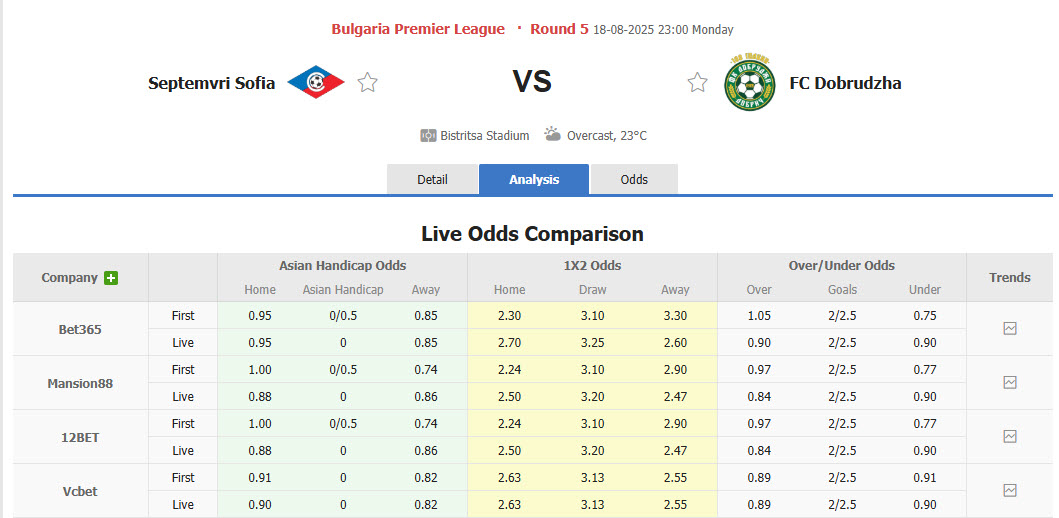Click Bet365 live home win odds 2.70

tap(509, 342)
